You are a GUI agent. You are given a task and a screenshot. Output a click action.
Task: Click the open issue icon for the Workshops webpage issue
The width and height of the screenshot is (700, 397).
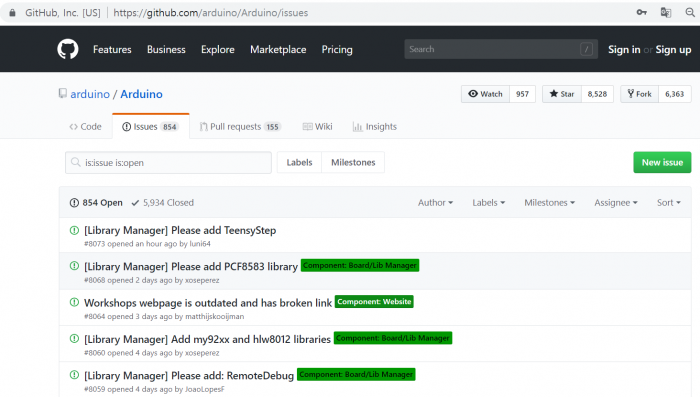pos(75,302)
